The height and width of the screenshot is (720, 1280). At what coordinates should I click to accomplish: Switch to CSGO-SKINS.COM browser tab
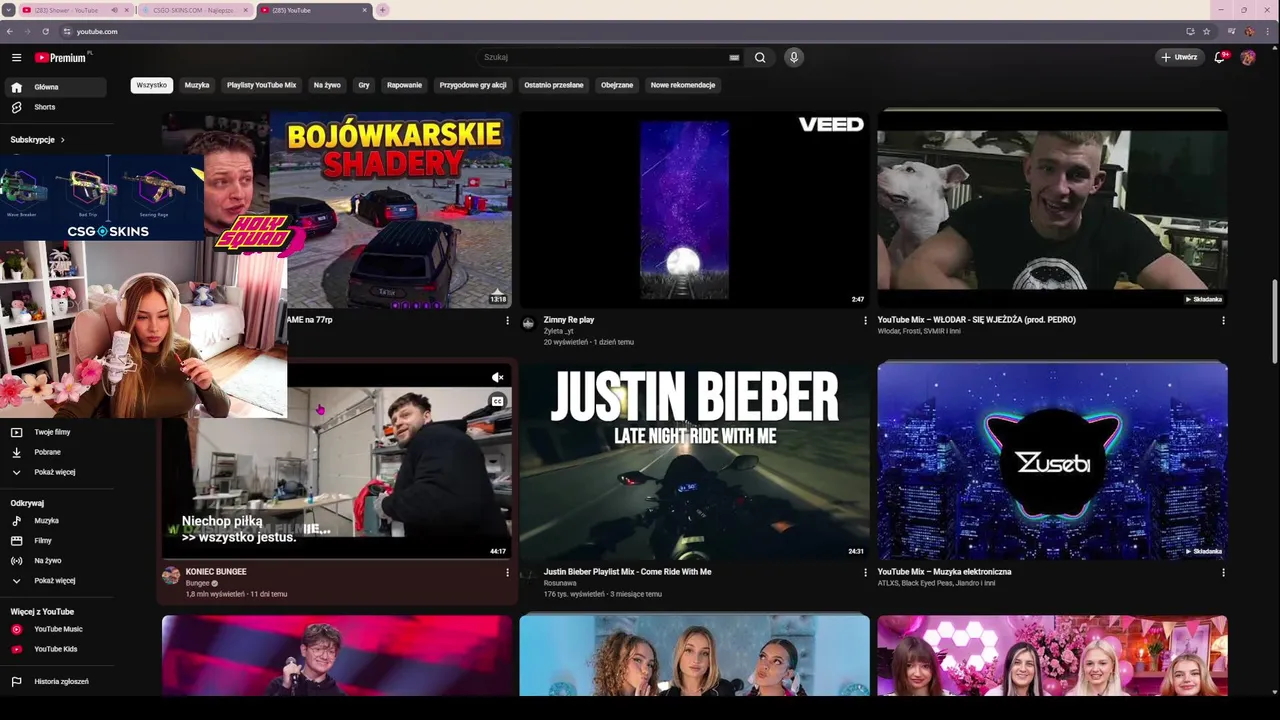pos(195,10)
